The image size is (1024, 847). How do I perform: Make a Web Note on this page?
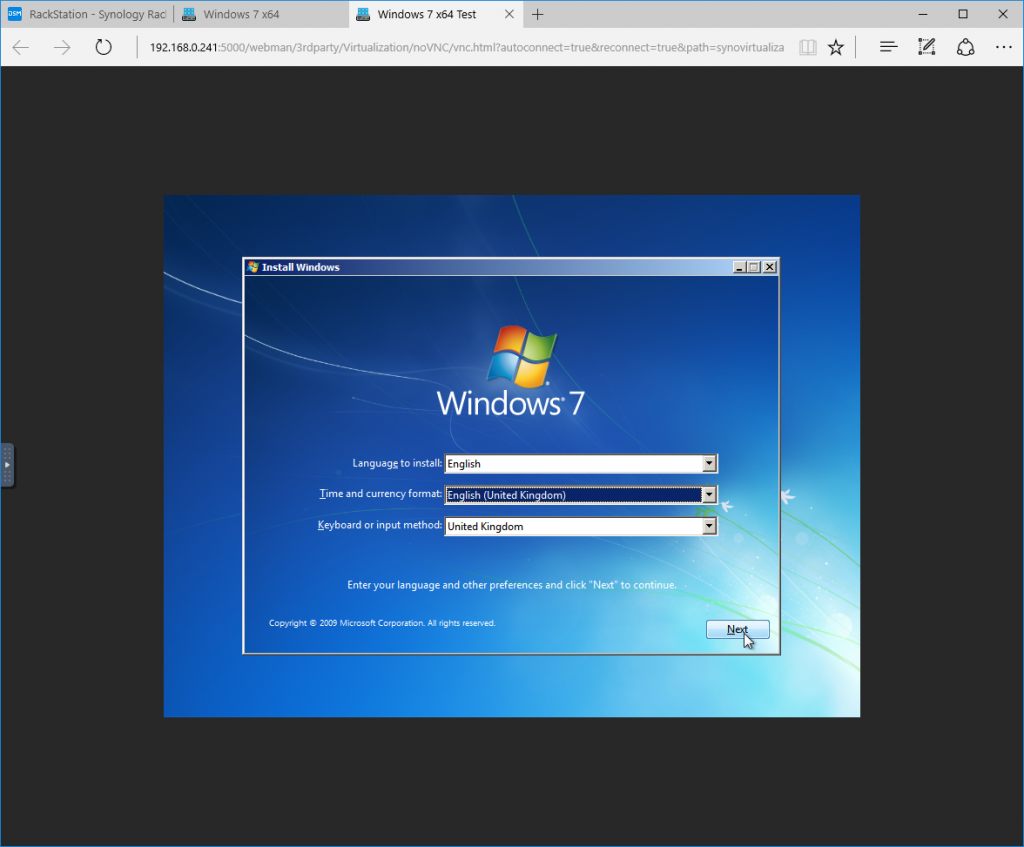(925, 46)
